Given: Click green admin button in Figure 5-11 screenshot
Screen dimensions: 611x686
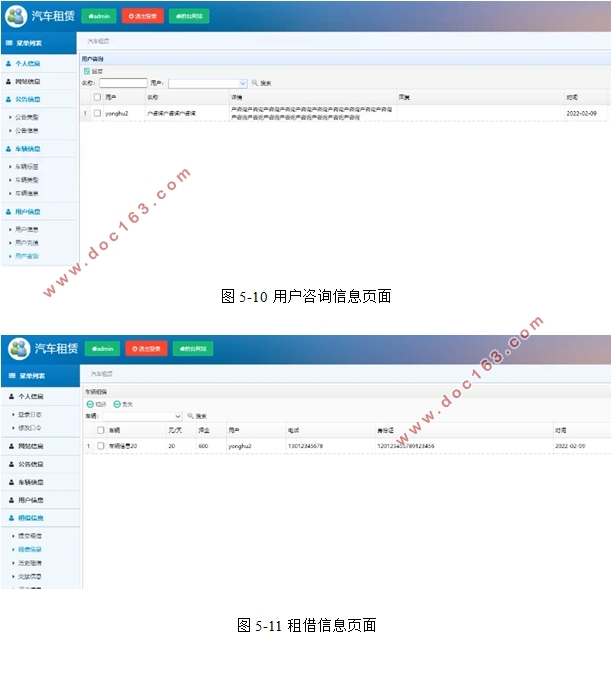Looking at the screenshot, I should tap(102, 349).
